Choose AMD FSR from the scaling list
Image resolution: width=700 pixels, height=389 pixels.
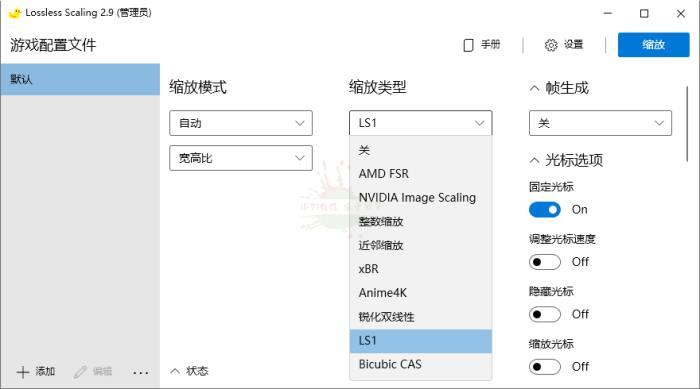421,174
